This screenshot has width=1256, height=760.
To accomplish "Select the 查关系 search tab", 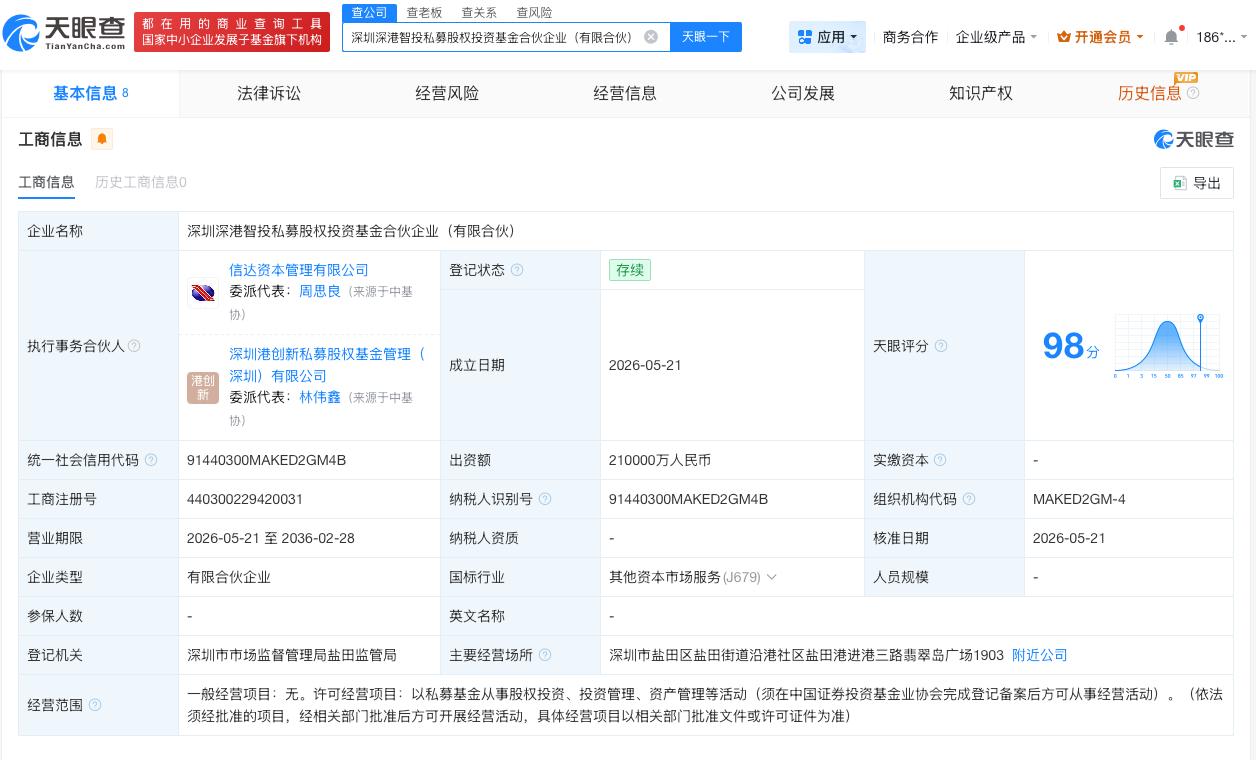I will click(479, 13).
